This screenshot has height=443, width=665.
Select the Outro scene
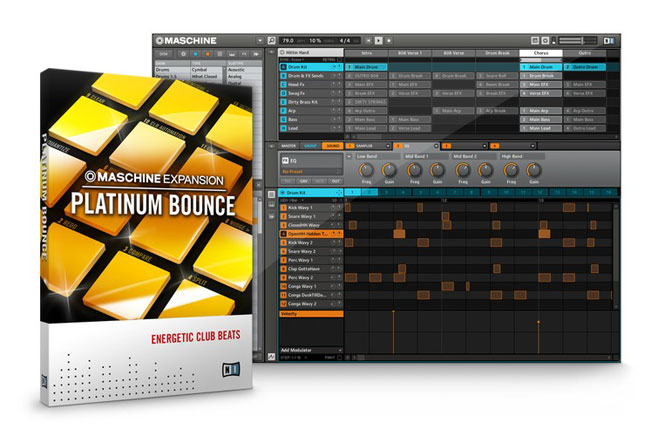[585, 53]
